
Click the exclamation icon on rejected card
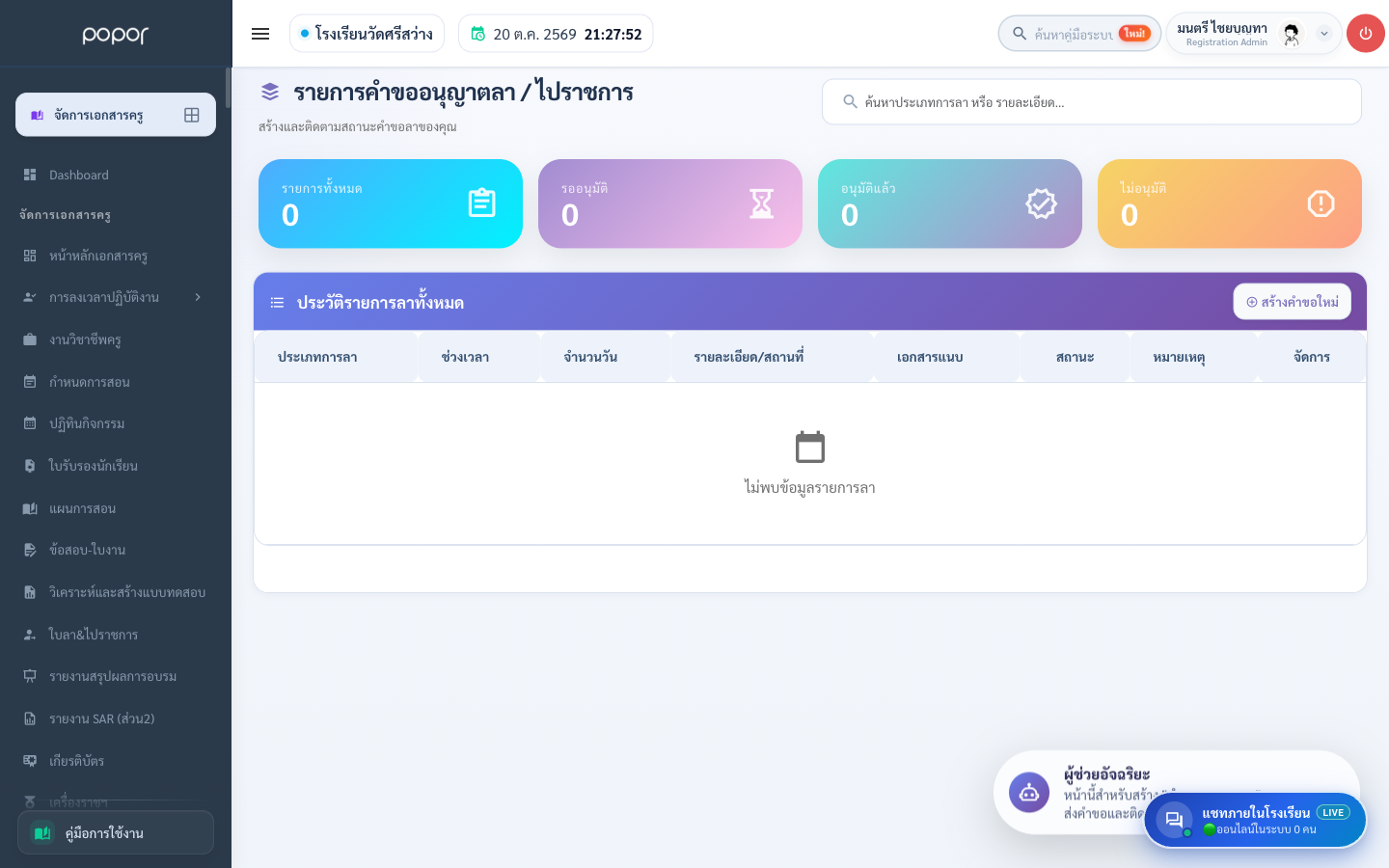pos(1321,203)
